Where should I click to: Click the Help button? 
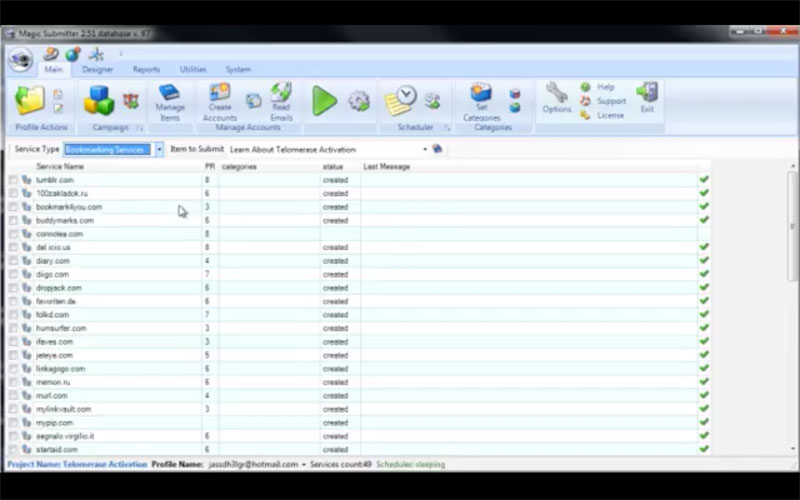point(597,87)
